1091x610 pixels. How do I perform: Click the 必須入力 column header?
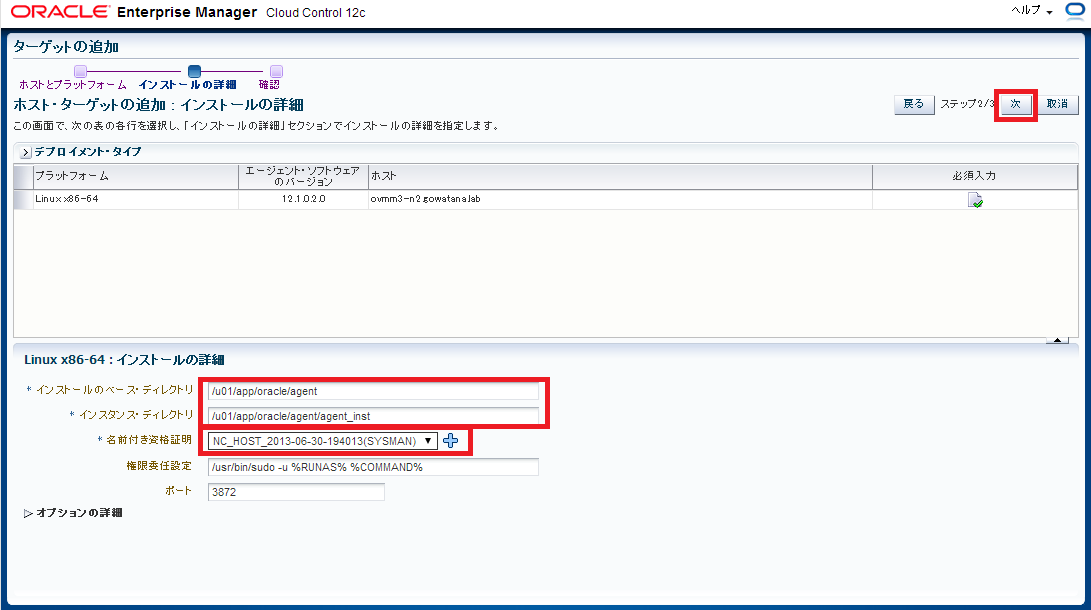[974, 177]
